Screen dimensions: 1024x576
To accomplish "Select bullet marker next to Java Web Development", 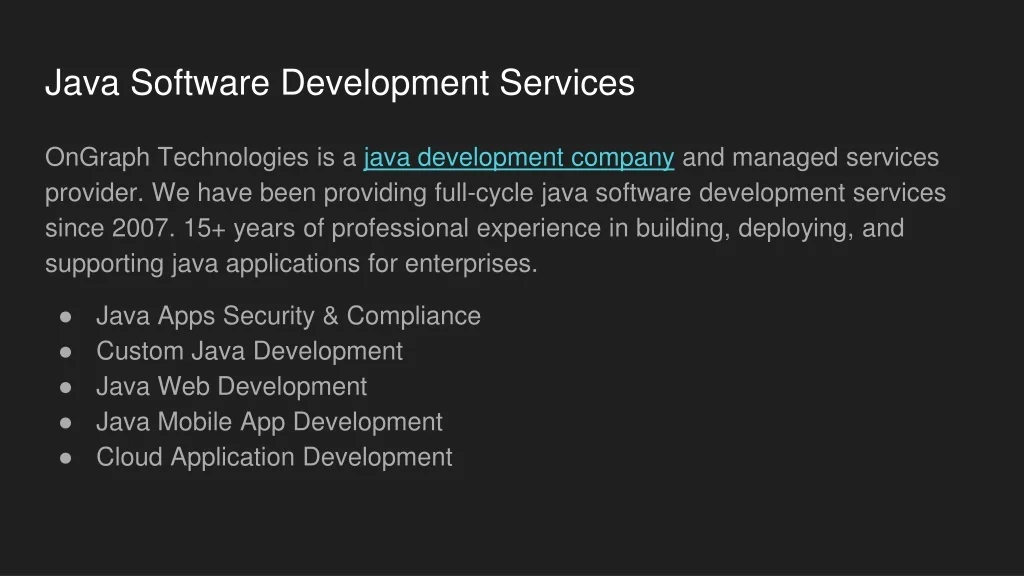I will (66, 388).
